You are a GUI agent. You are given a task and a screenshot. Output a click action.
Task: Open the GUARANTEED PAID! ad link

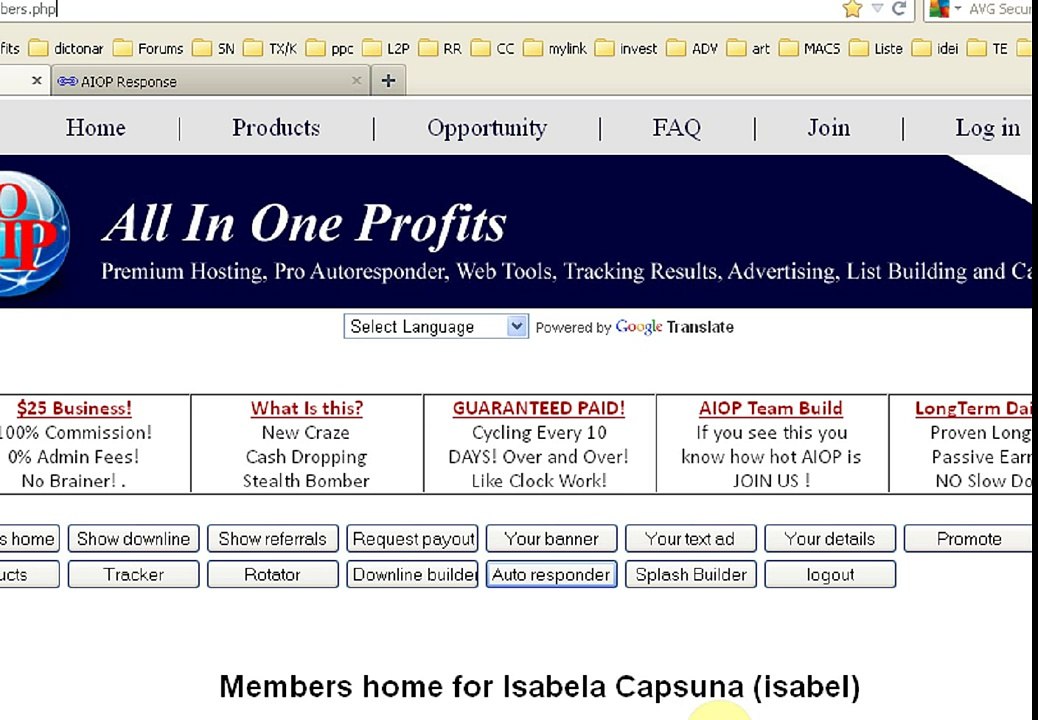[x=539, y=408]
